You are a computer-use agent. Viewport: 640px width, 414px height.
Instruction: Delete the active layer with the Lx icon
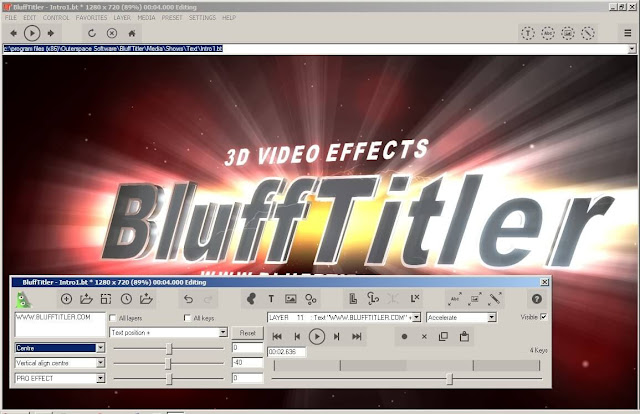415,299
